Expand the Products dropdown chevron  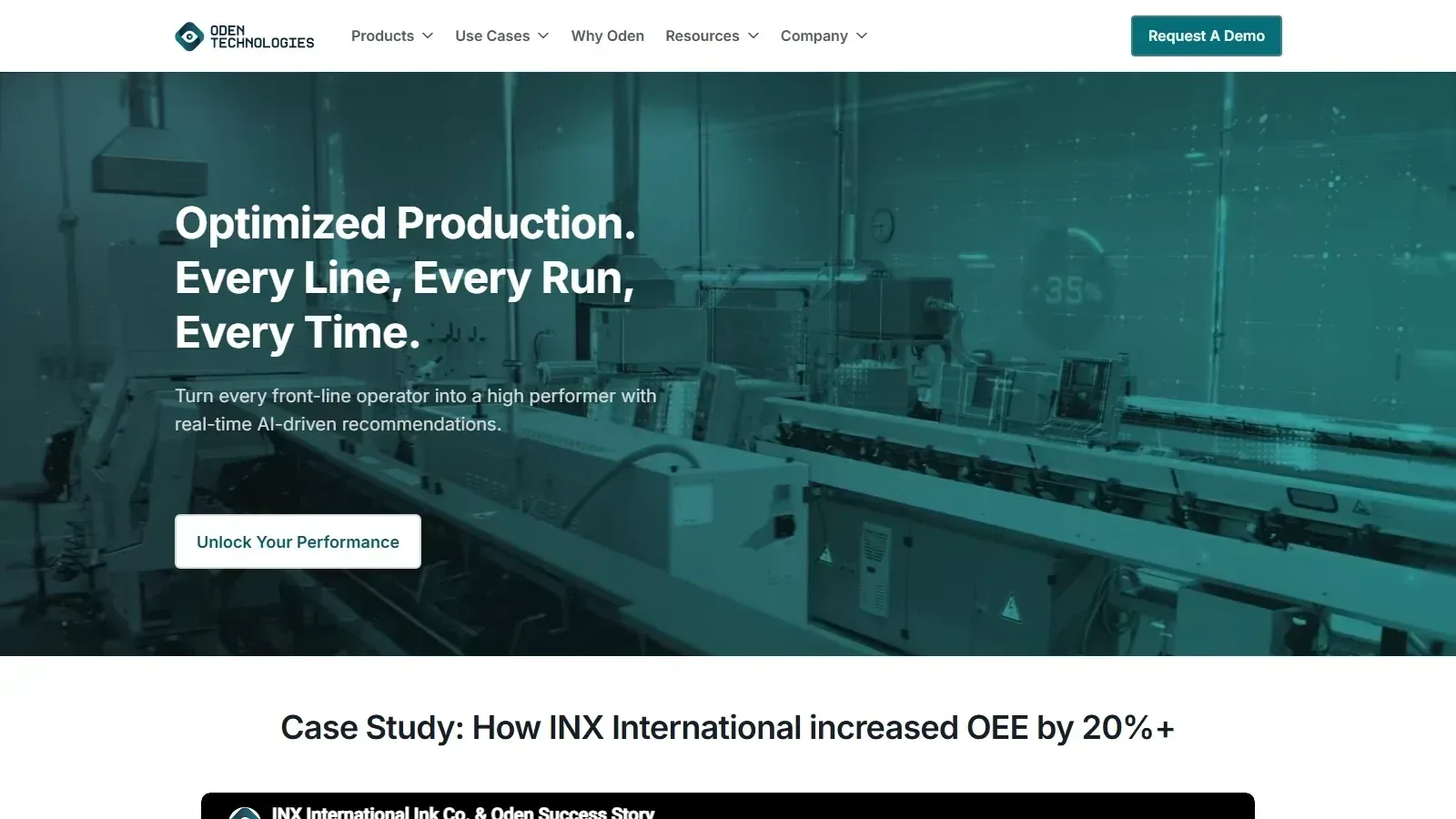(x=428, y=36)
